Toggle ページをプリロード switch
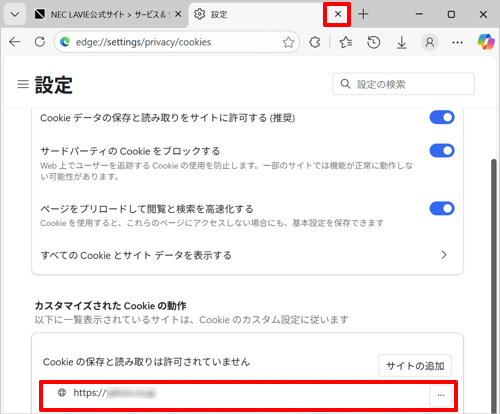Image resolution: width=500 pixels, height=414 pixels. [442, 209]
